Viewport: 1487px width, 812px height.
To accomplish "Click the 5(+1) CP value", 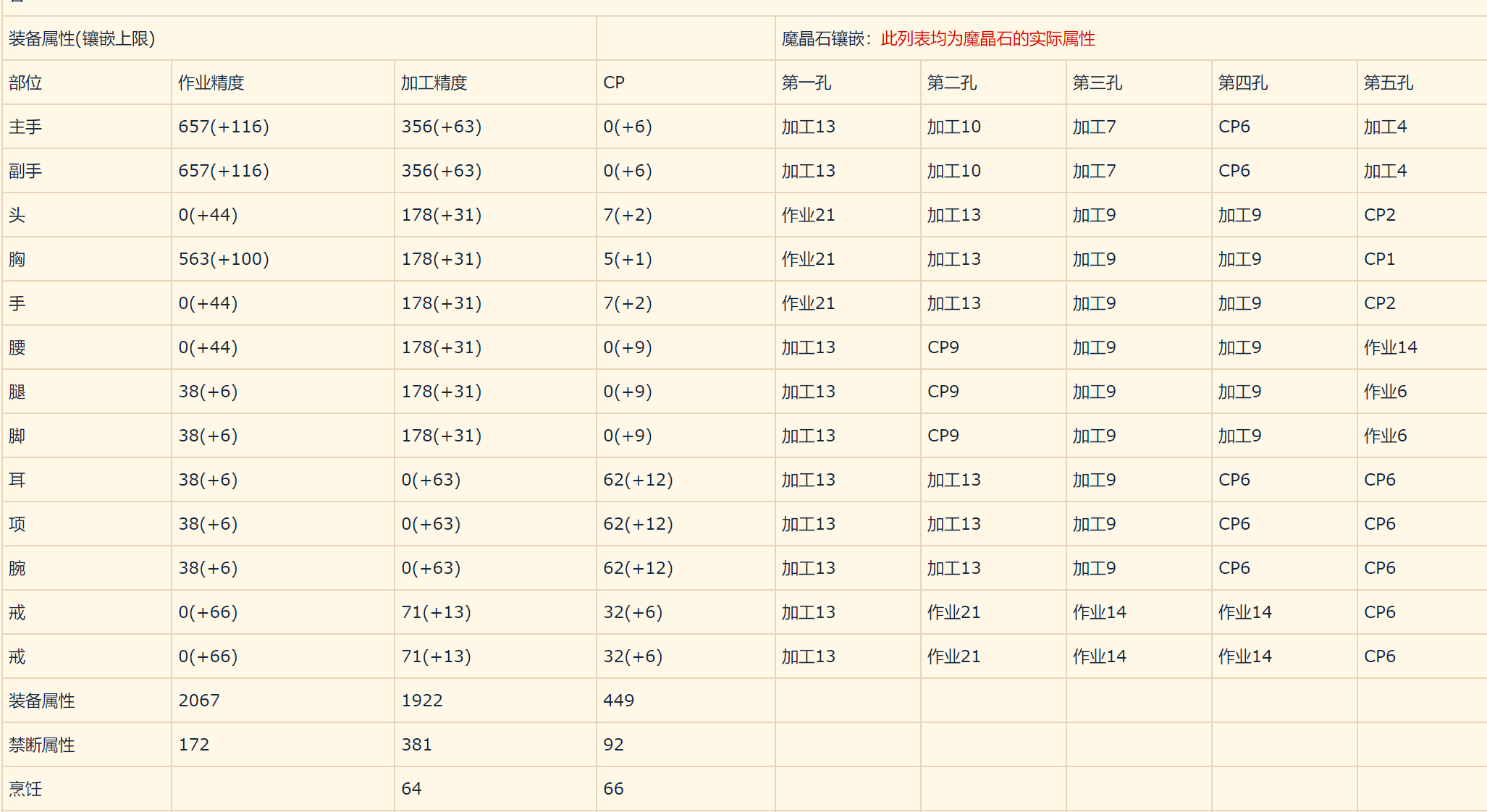I will pos(628,259).
